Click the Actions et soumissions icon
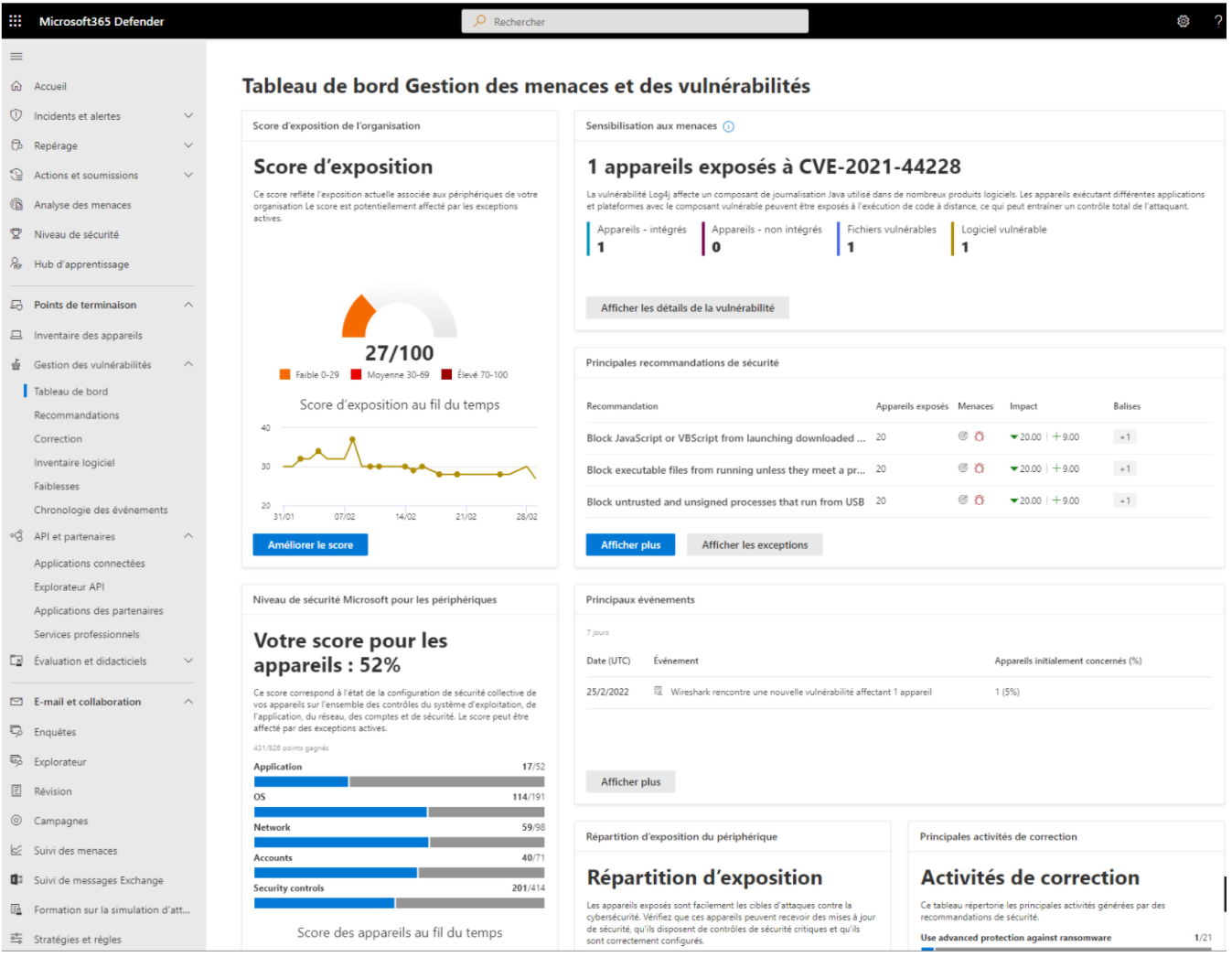Viewport: 1232px width, 957px height. (x=16, y=175)
